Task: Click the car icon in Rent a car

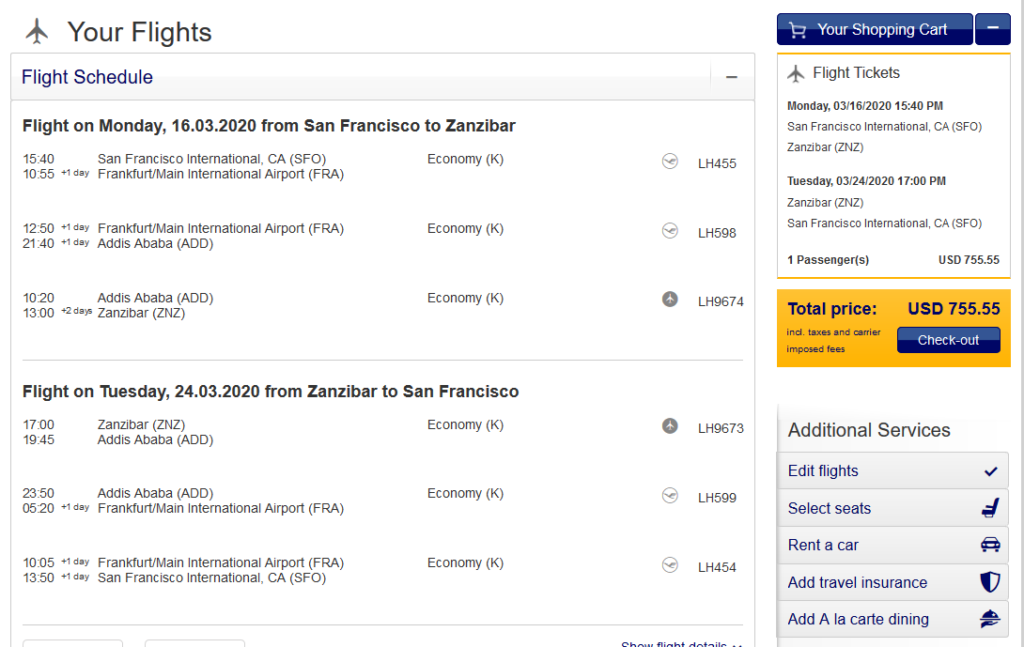Action: (990, 544)
